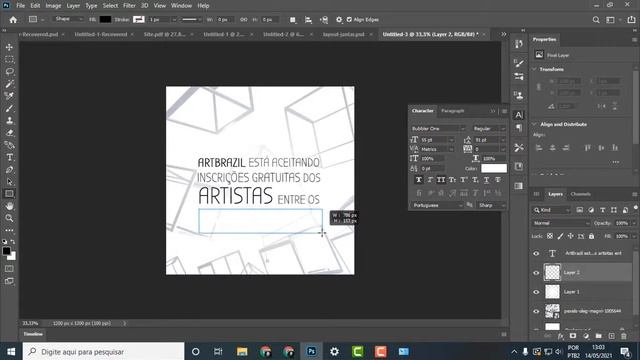Screen dimensions: 640x360
Task: Select the Brush tool
Action: pyautogui.click(x=9, y=108)
